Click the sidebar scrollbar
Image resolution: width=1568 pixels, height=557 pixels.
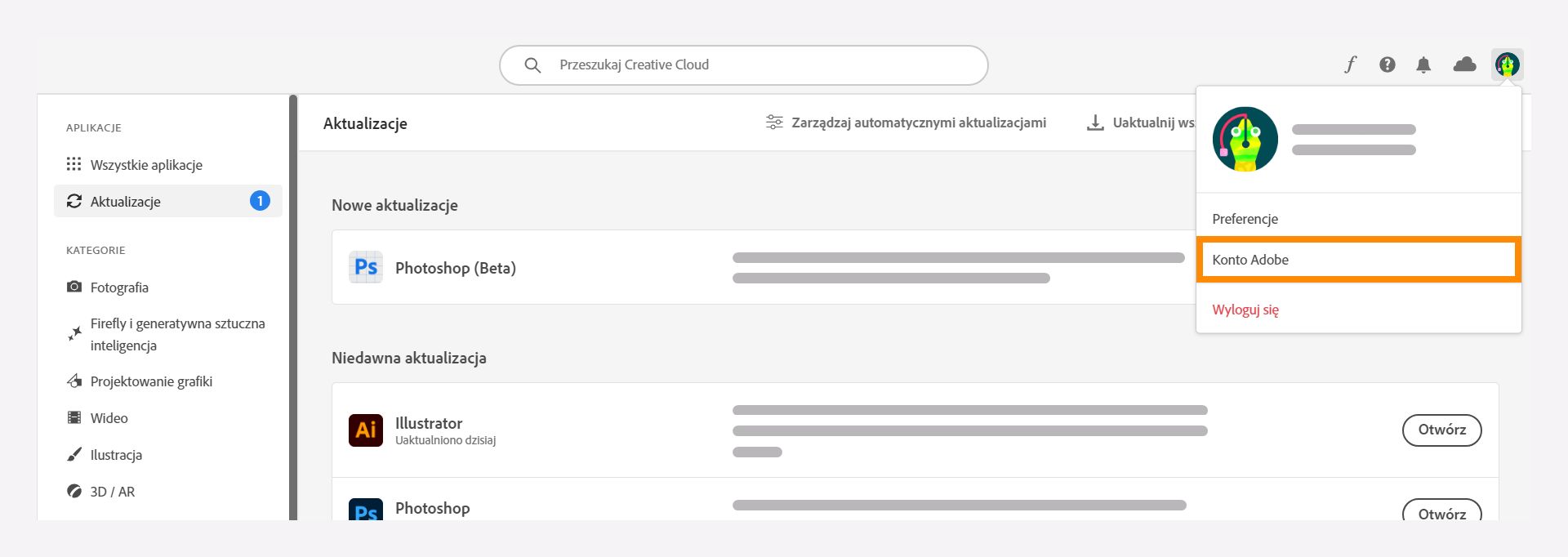click(x=294, y=310)
